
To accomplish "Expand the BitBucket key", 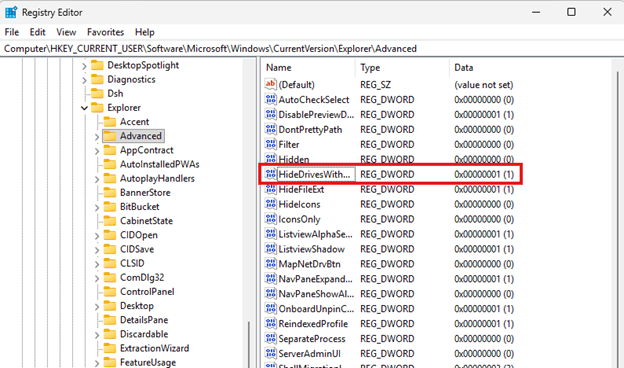I will (97, 208).
